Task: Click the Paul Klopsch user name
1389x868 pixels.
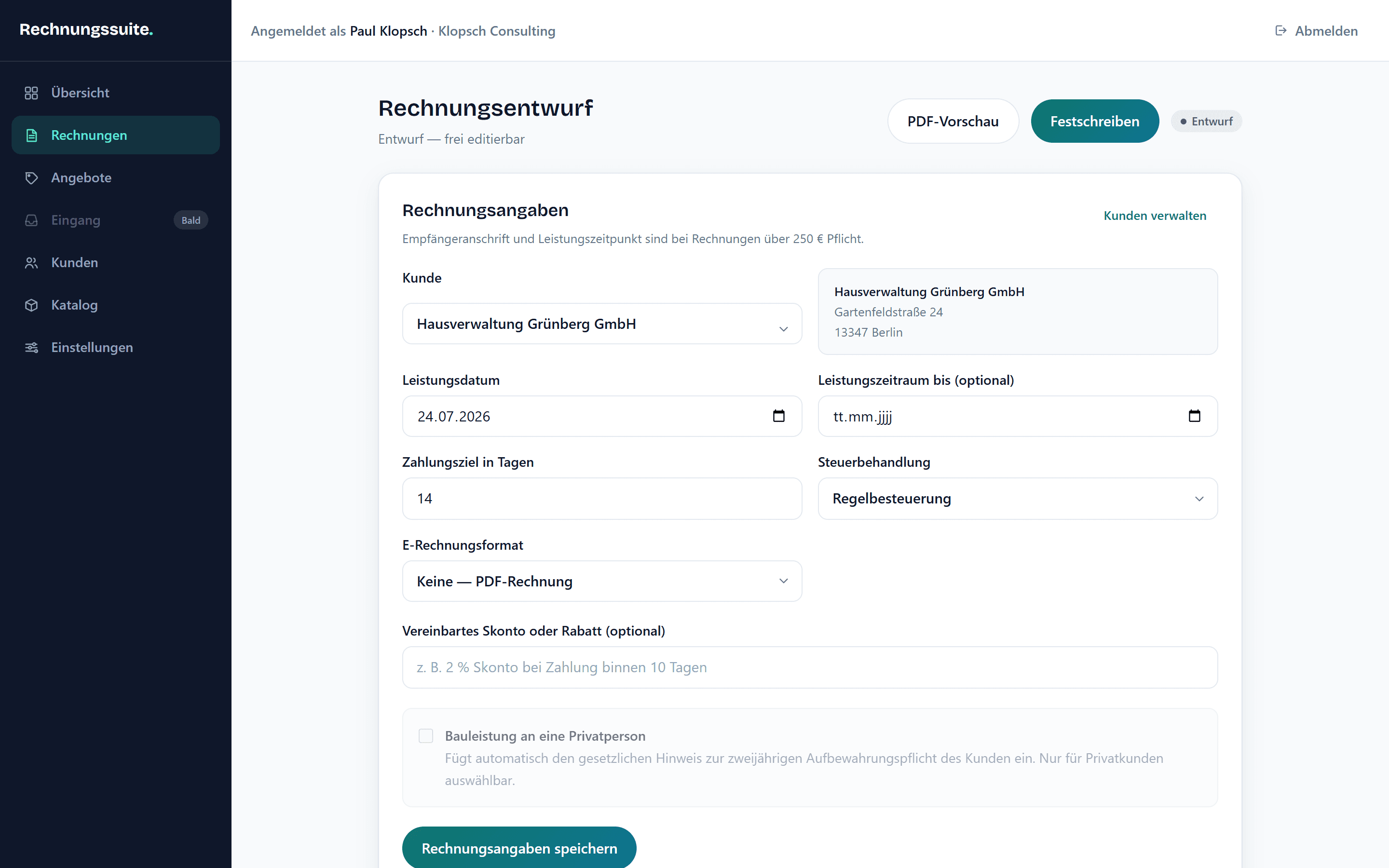Action: click(388, 31)
